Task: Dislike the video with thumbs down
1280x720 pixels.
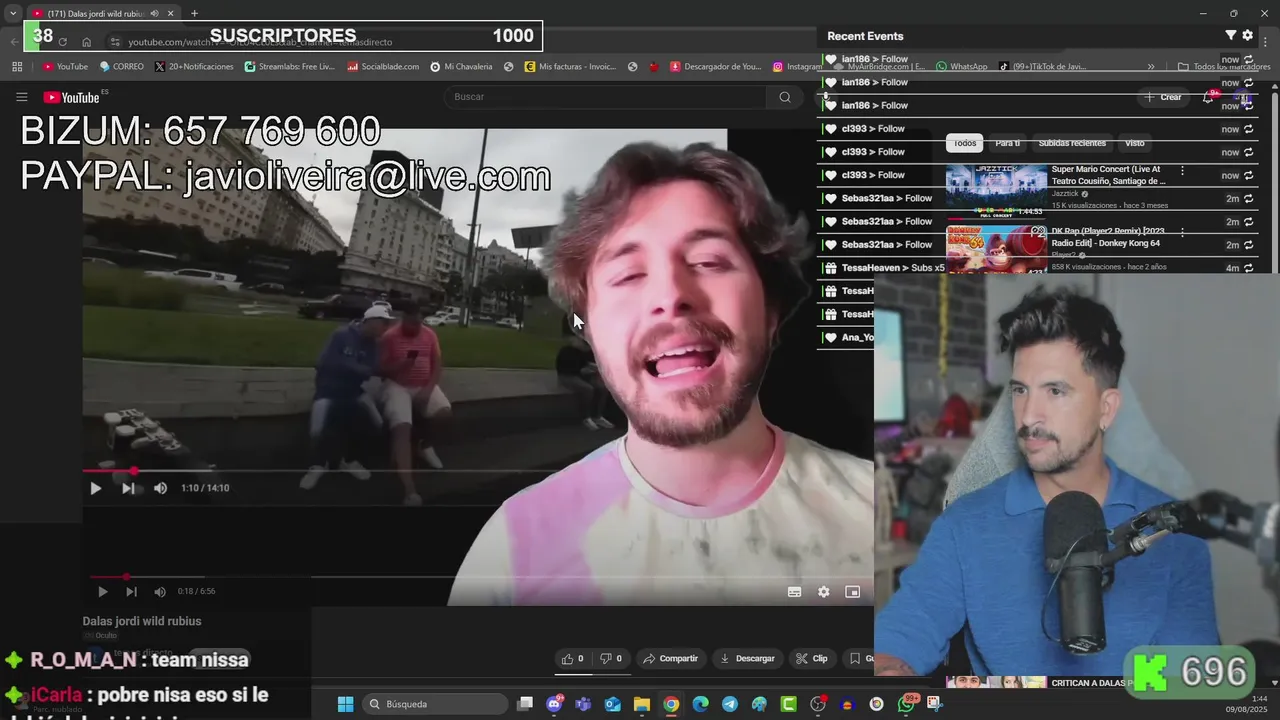Action: [x=611, y=658]
